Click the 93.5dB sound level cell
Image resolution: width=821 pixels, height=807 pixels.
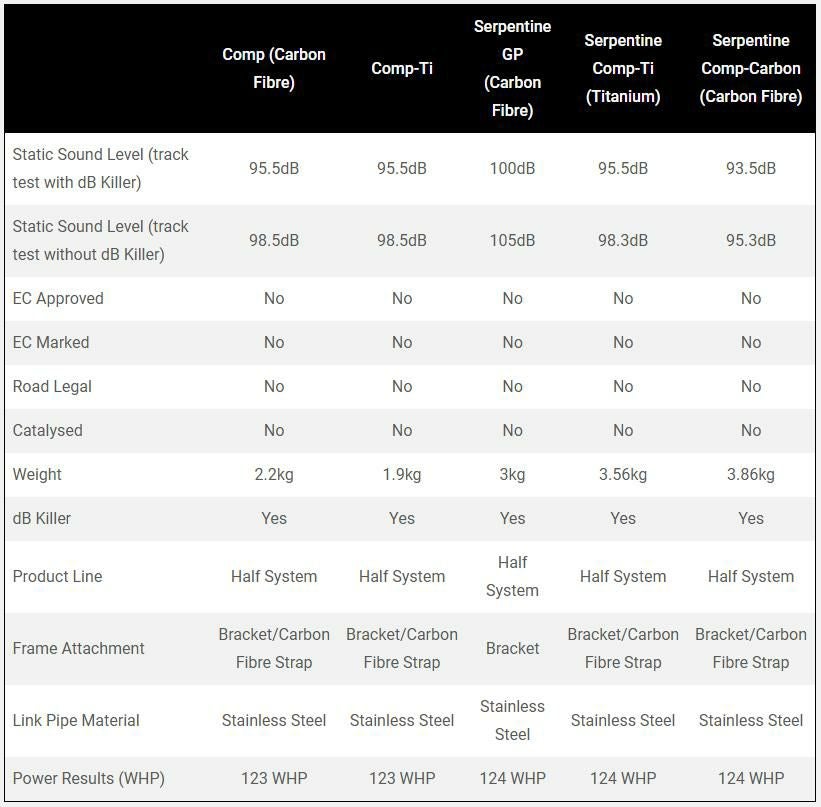tap(751, 168)
